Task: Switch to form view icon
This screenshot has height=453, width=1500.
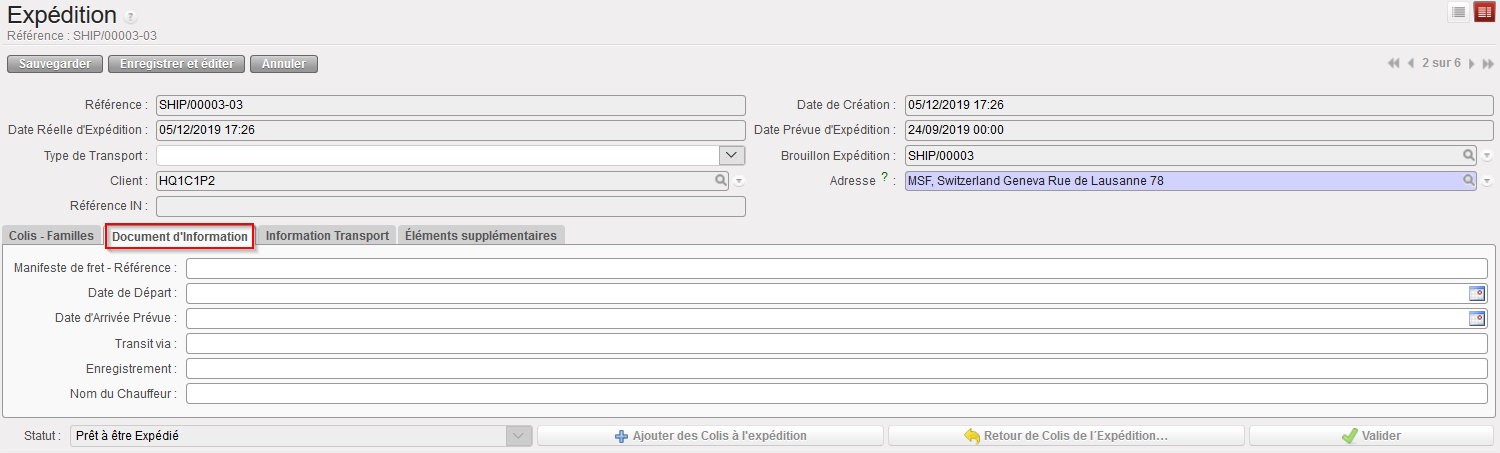Action: tap(1484, 12)
